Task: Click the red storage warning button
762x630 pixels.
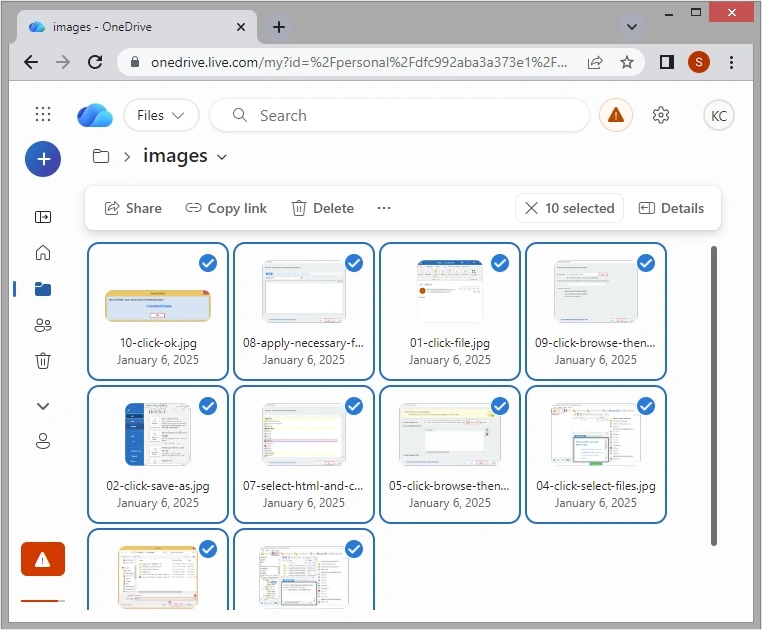Action: (x=43, y=559)
